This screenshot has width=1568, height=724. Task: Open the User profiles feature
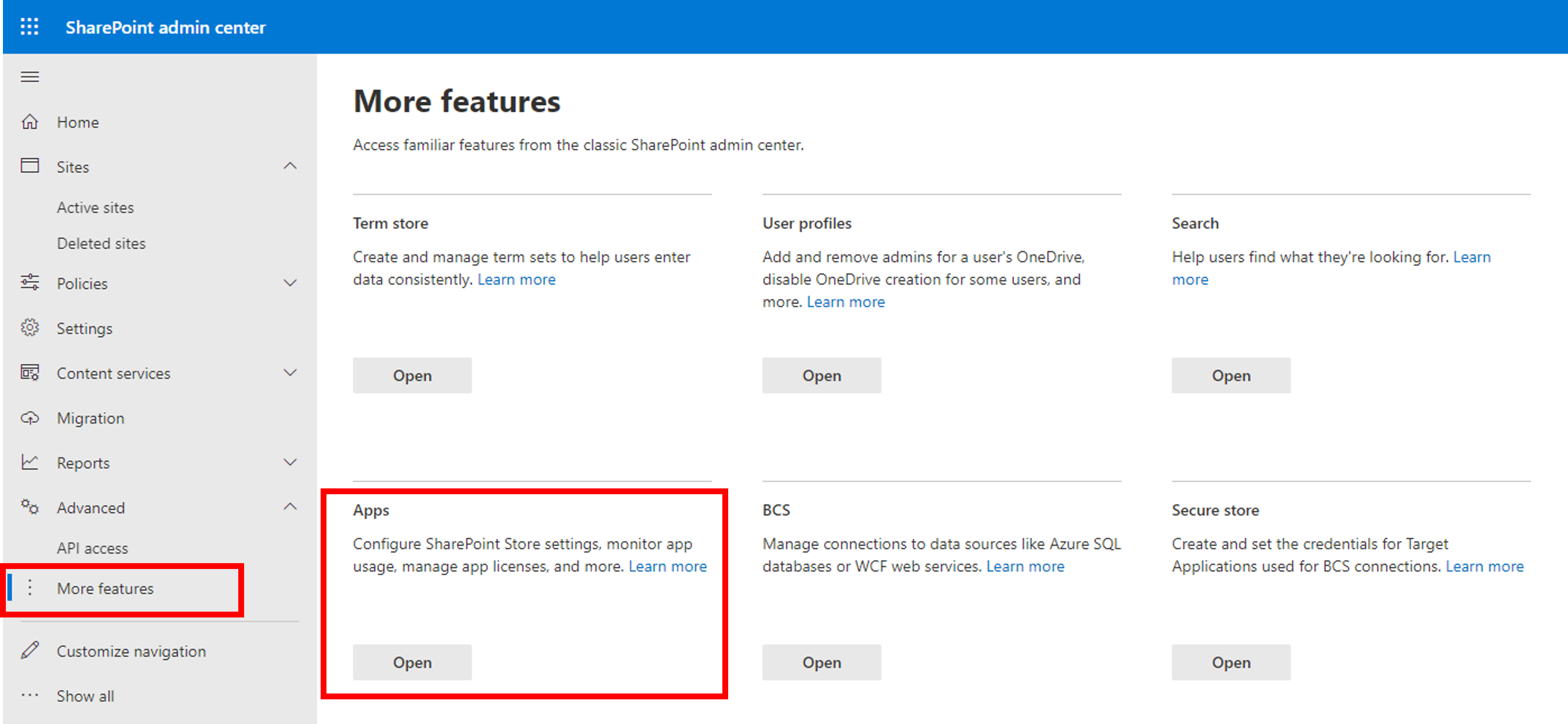point(822,376)
